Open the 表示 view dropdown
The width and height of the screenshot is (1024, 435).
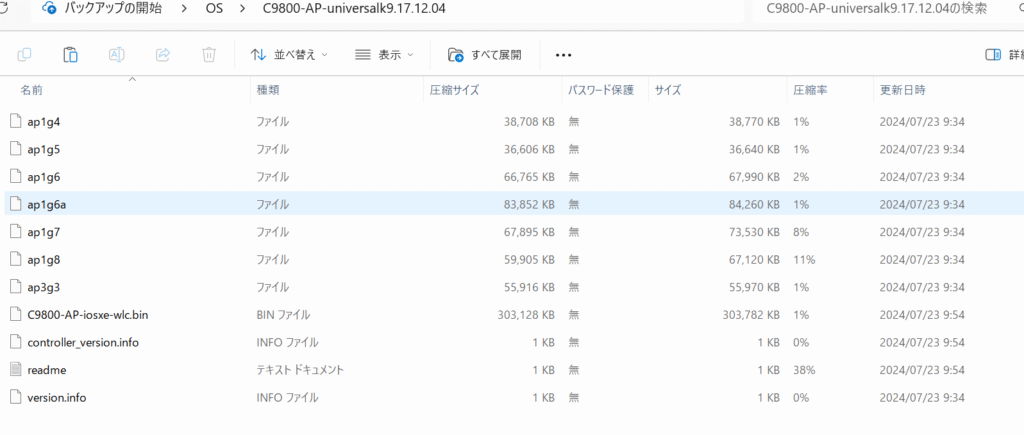coord(384,55)
